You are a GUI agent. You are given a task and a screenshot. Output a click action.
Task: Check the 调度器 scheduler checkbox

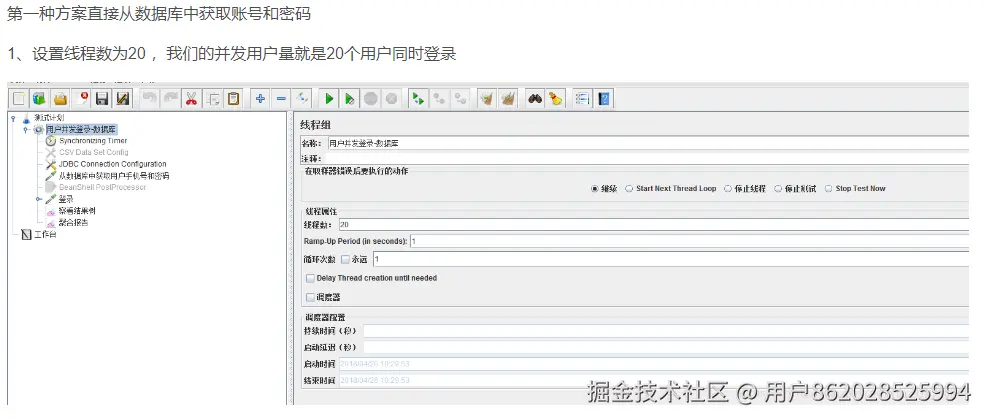[310, 297]
